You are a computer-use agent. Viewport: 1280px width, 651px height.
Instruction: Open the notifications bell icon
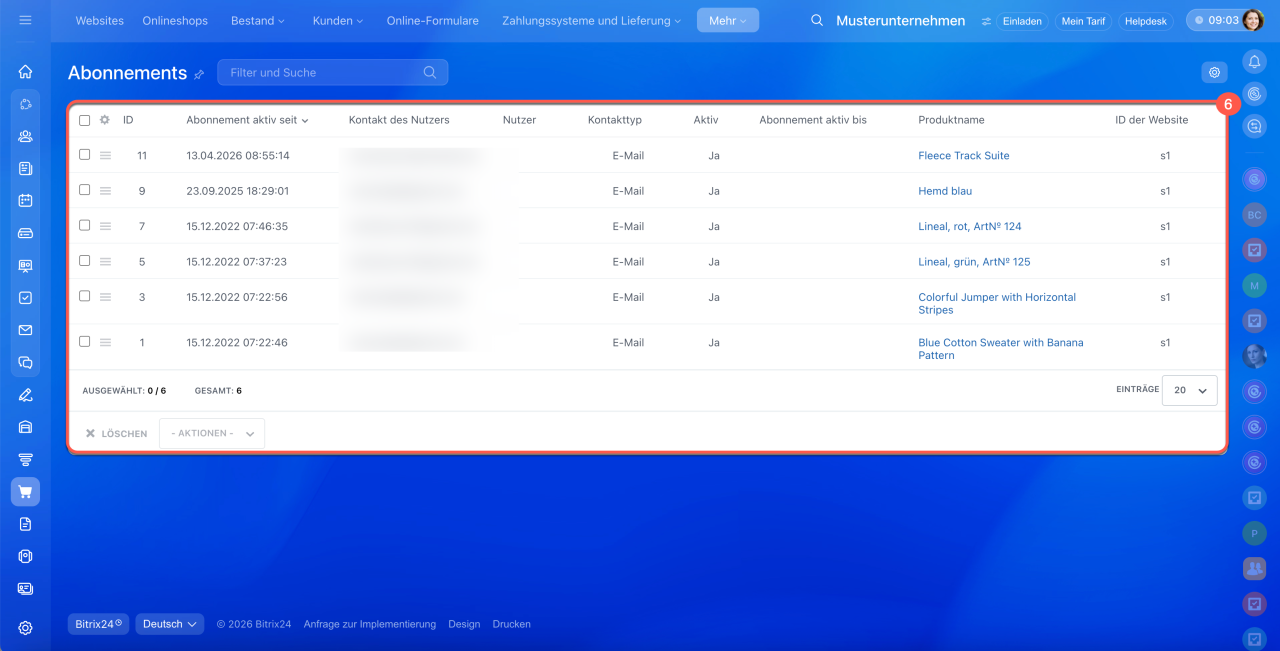click(1254, 62)
